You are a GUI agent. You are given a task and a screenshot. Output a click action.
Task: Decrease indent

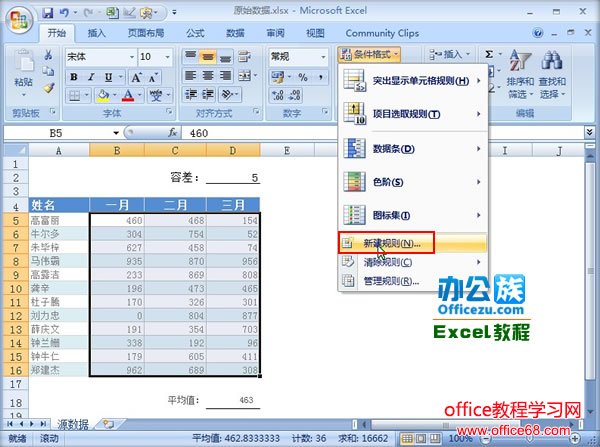[191, 95]
